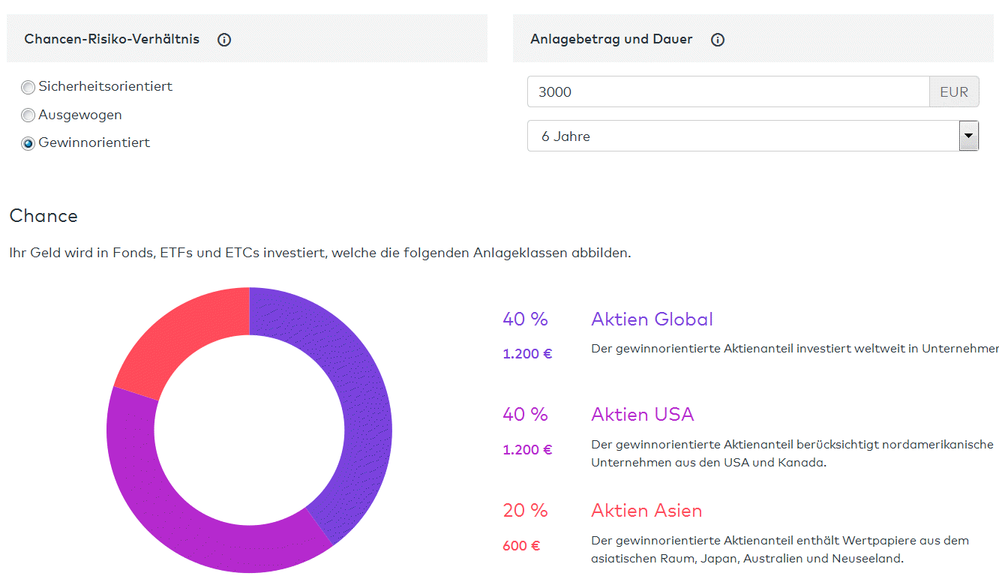Click the arrow button of duration selector
This screenshot has height=582, width=999.
[x=968, y=136]
